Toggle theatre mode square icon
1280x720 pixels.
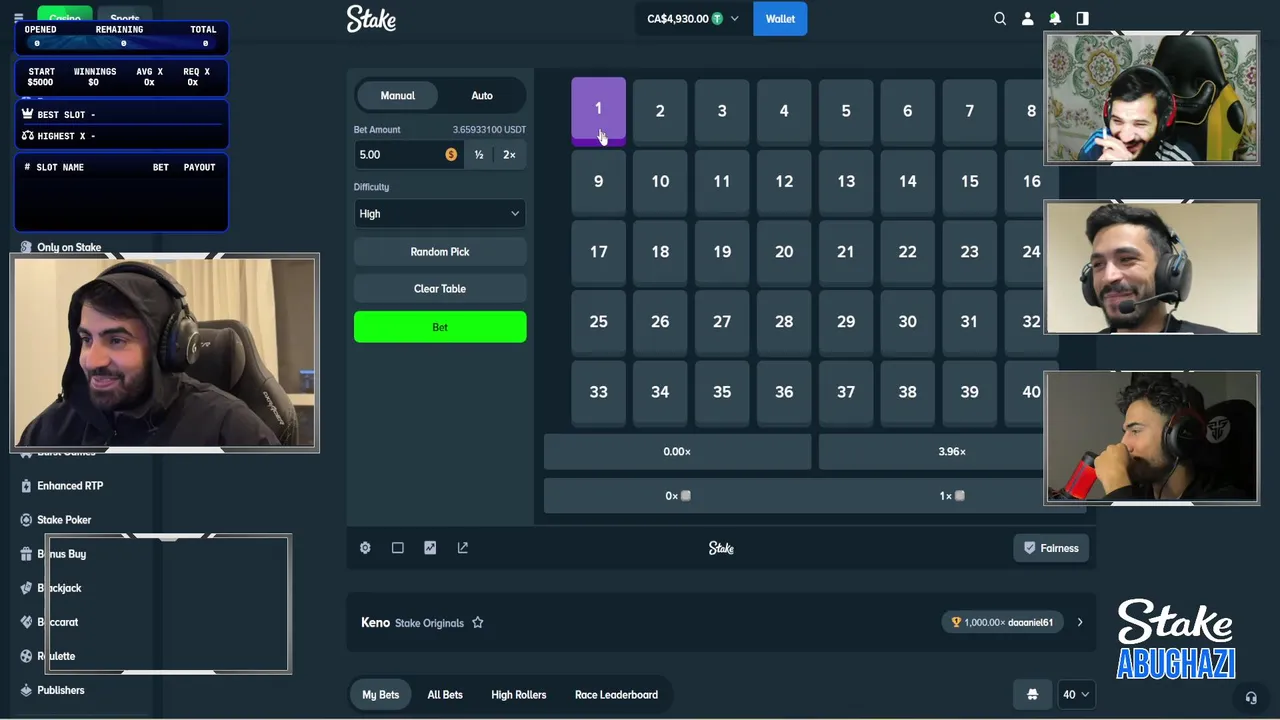coord(398,548)
